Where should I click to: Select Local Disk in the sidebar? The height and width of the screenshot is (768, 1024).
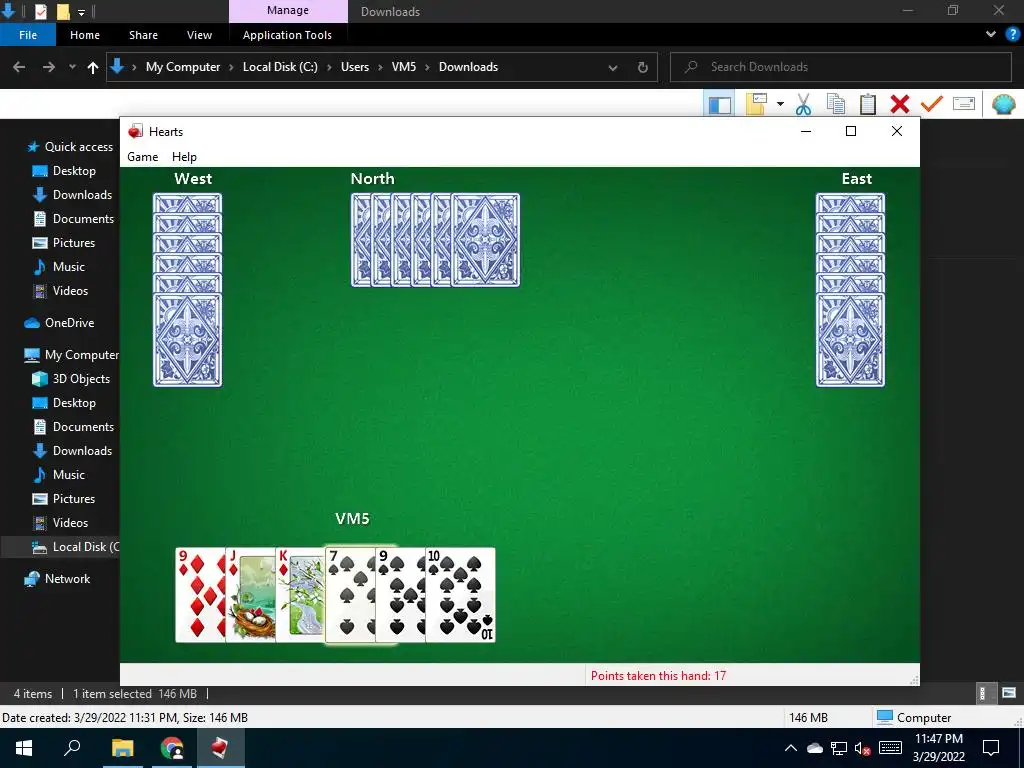(x=86, y=547)
